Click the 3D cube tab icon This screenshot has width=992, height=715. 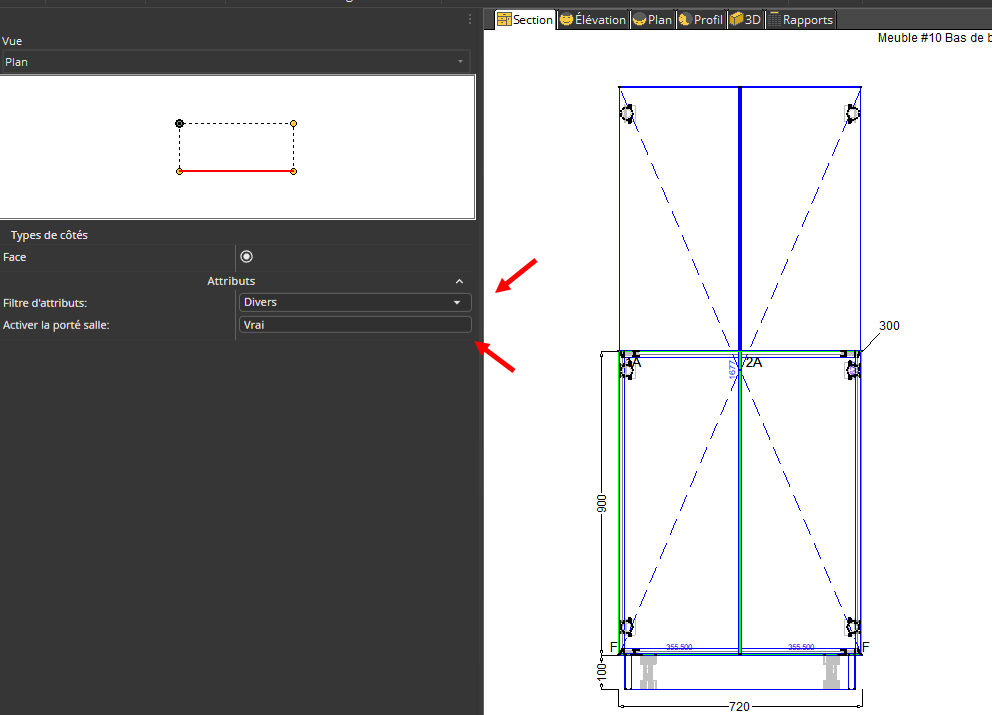coord(736,20)
